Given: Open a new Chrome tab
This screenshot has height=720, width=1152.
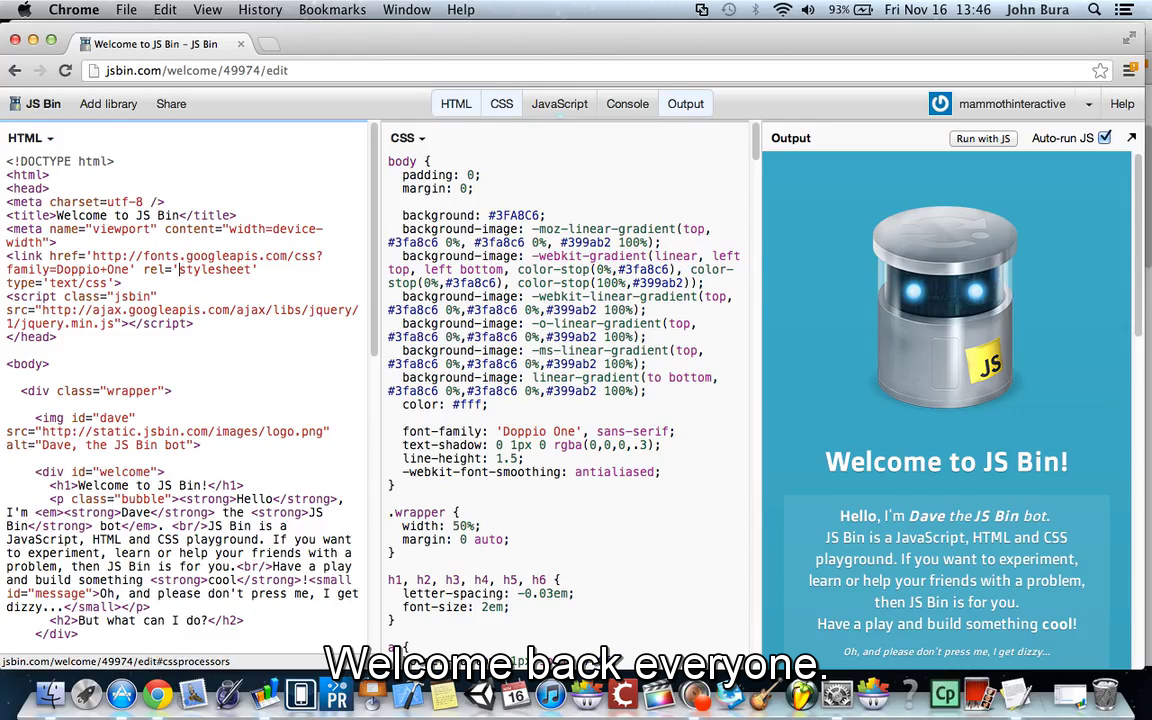Looking at the screenshot, I should [269, 44].
